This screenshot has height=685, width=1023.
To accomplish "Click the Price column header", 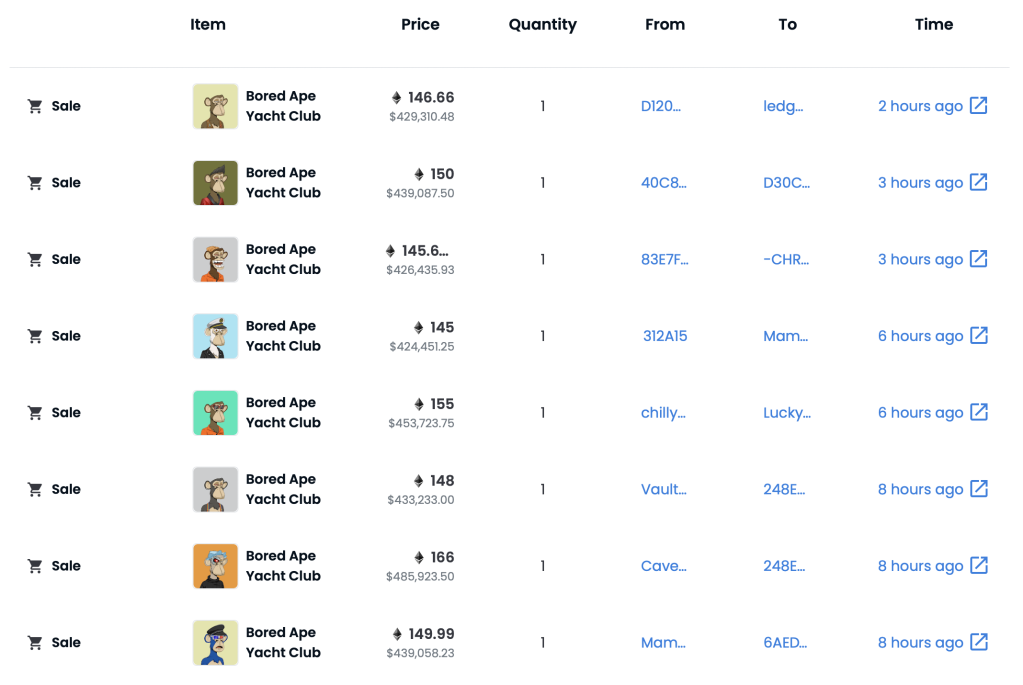I will (420, 24).
